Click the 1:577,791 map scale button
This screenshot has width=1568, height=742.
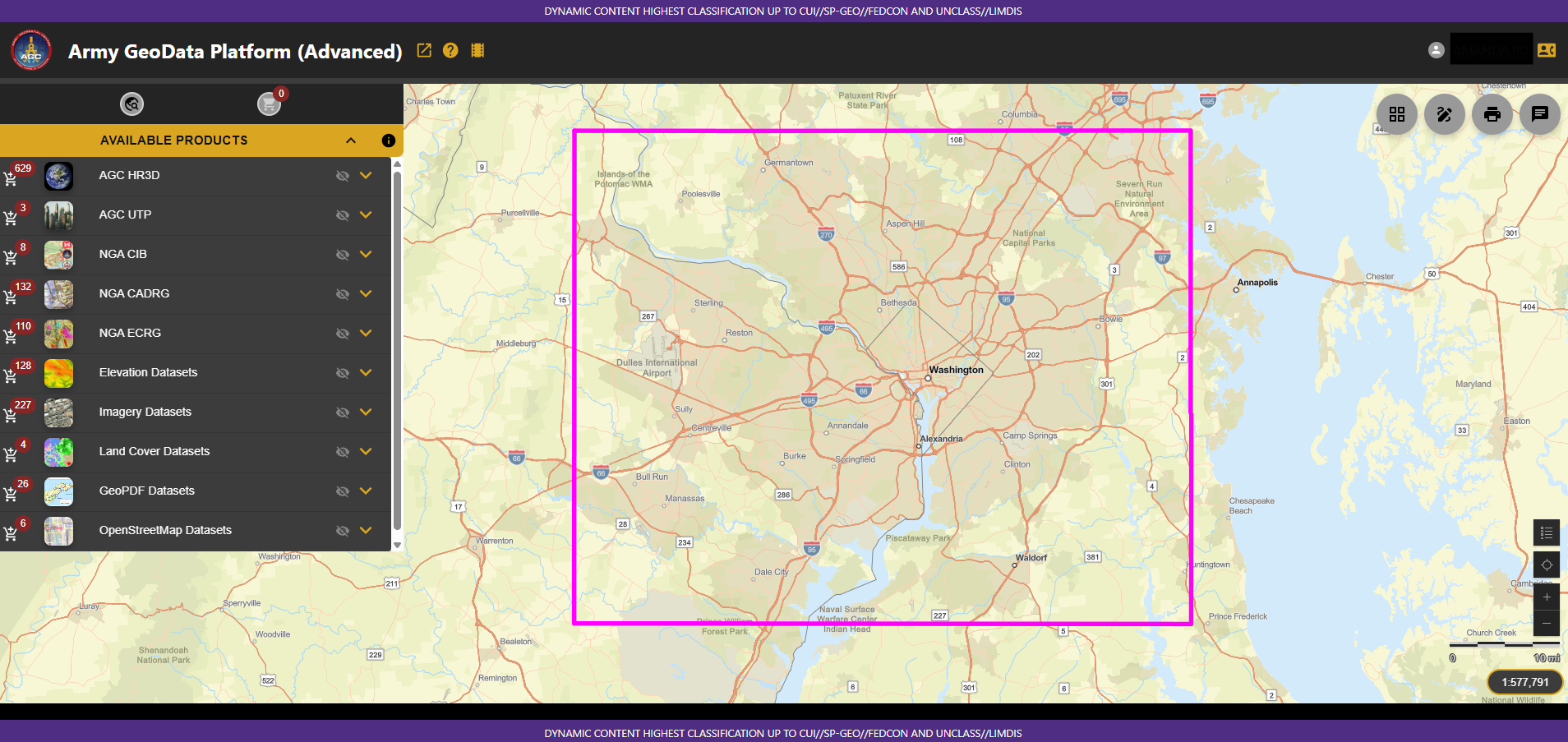pos(1524,682)
